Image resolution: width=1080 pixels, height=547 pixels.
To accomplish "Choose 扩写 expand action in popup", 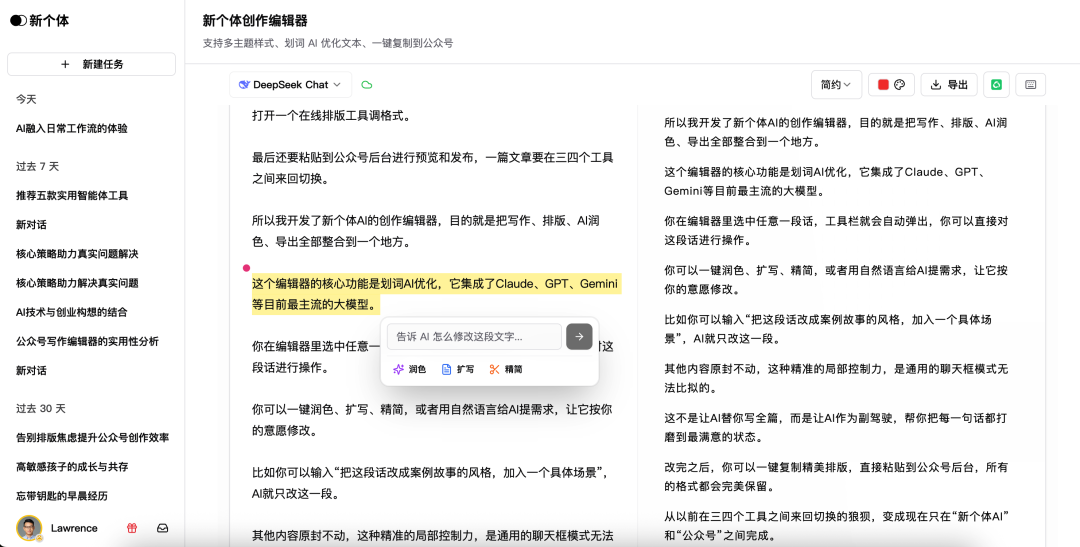I will pyautogui.click(x=458, y=369).
